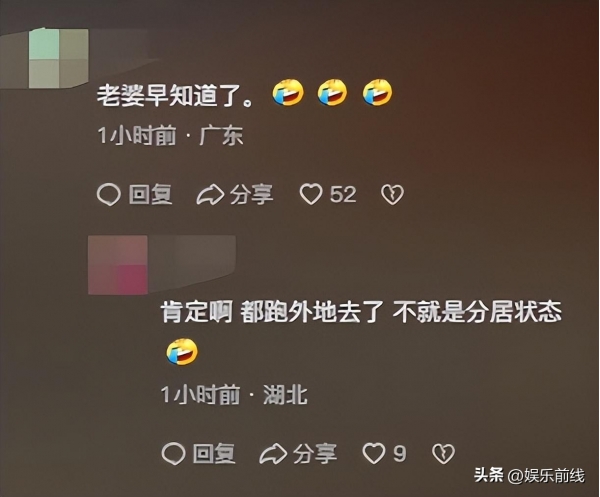Click the 1小时前 · 广东 timestamp
This screenshot has height=497, width=600.
(x=170, y=135)
